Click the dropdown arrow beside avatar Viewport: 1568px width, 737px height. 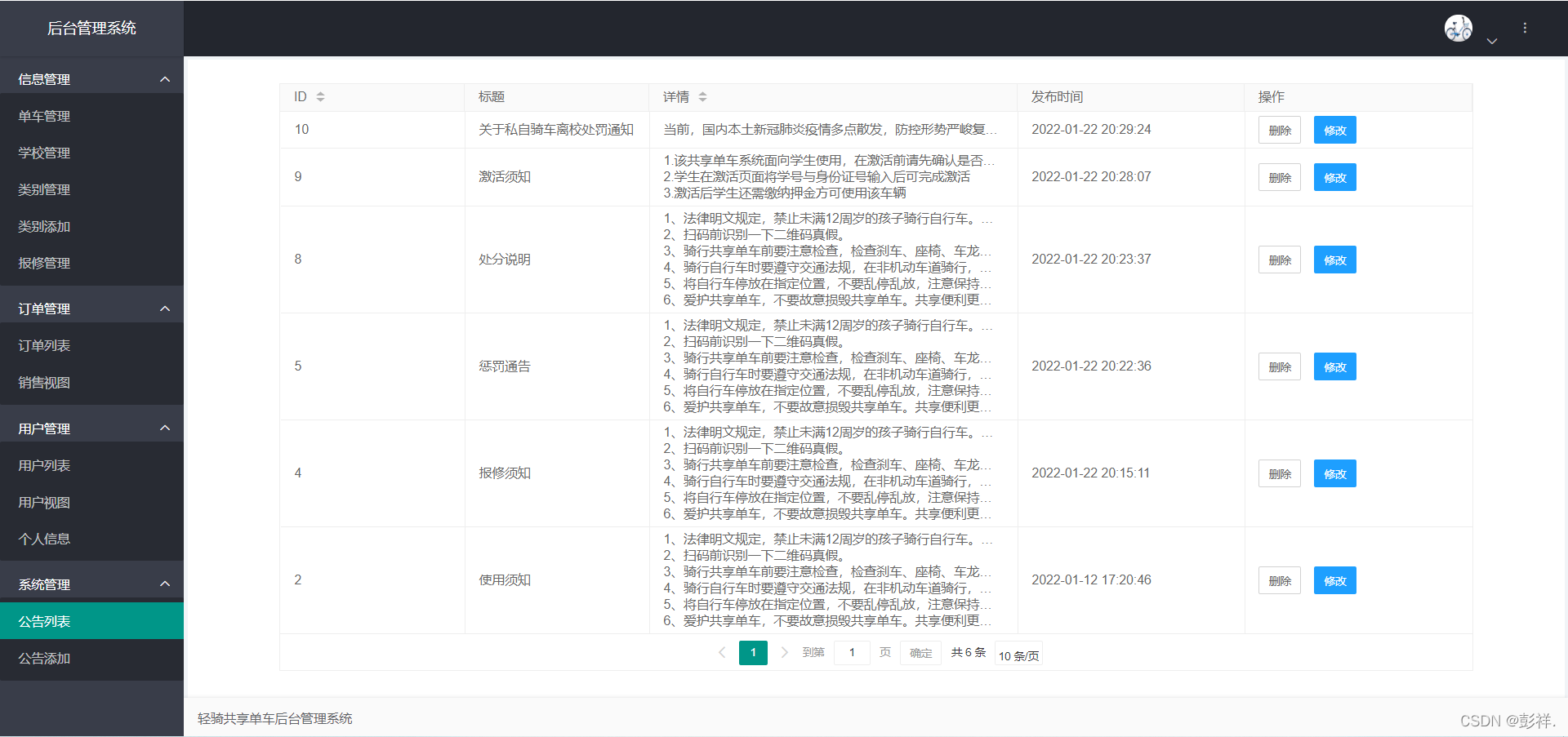(x=1492, y=42)
